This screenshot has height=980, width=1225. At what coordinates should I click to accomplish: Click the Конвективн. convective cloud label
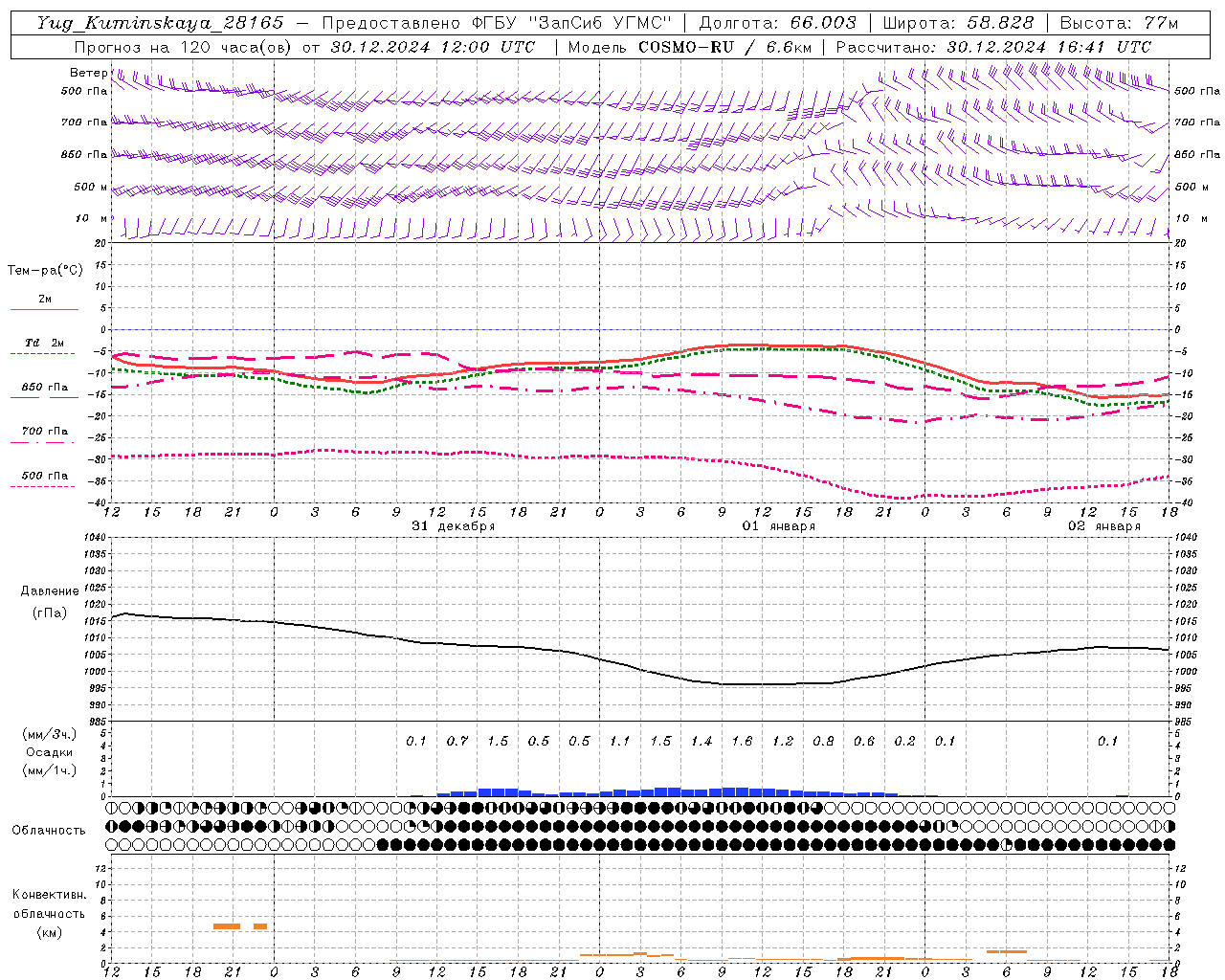(x=49, y=895)
